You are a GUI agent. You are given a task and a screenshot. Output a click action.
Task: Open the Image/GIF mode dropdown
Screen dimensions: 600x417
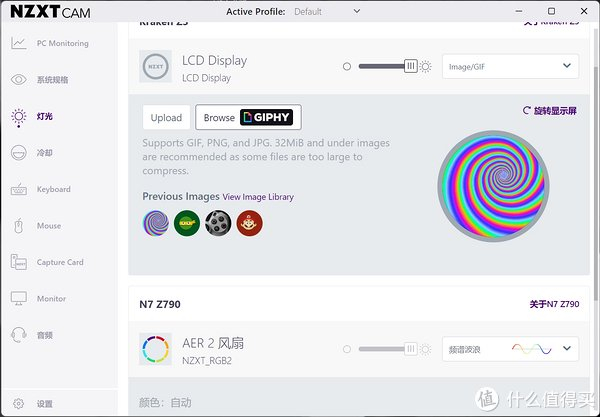(x=510, y=67)
